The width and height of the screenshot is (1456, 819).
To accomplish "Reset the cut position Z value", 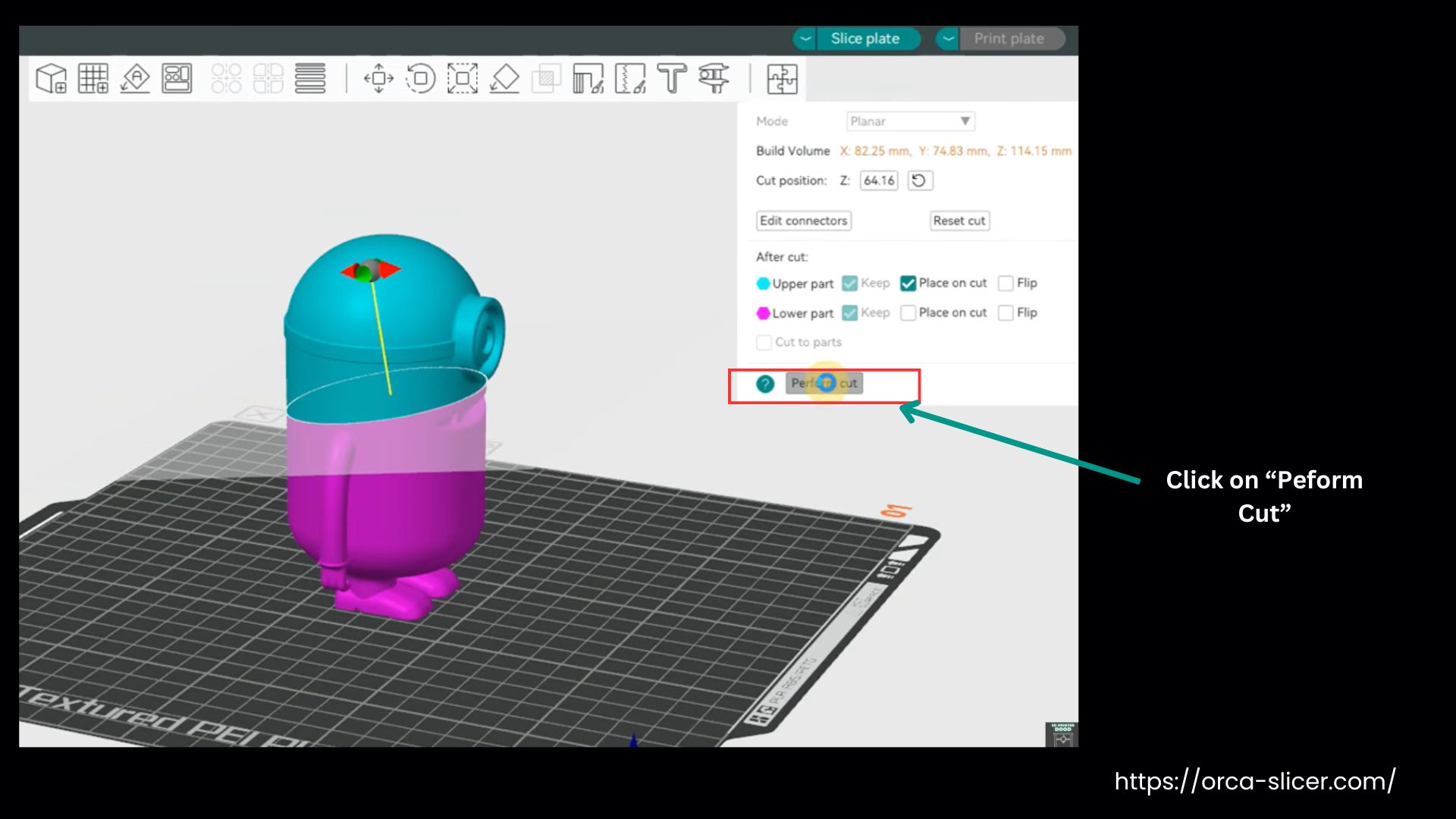I will tap(919, 180).
